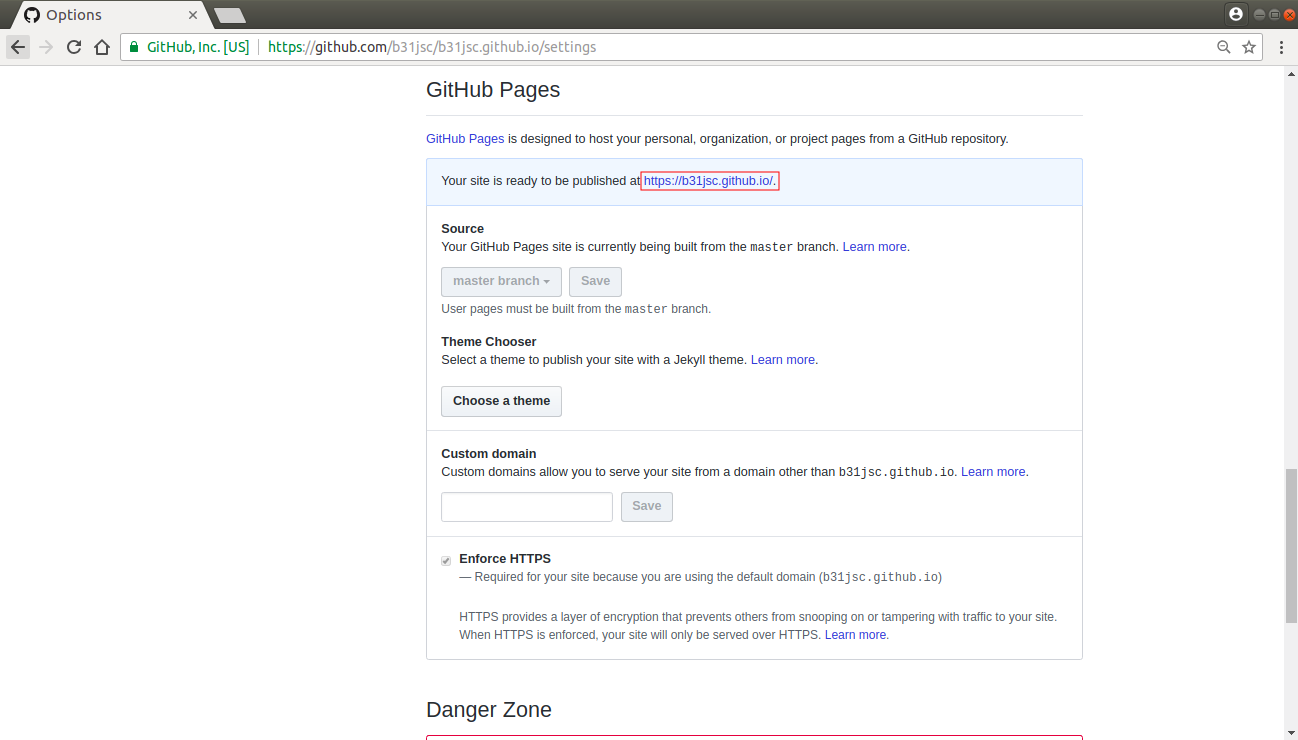
Task: Click Learn more in the HTTPS description
Action: [x=856, y=635]
